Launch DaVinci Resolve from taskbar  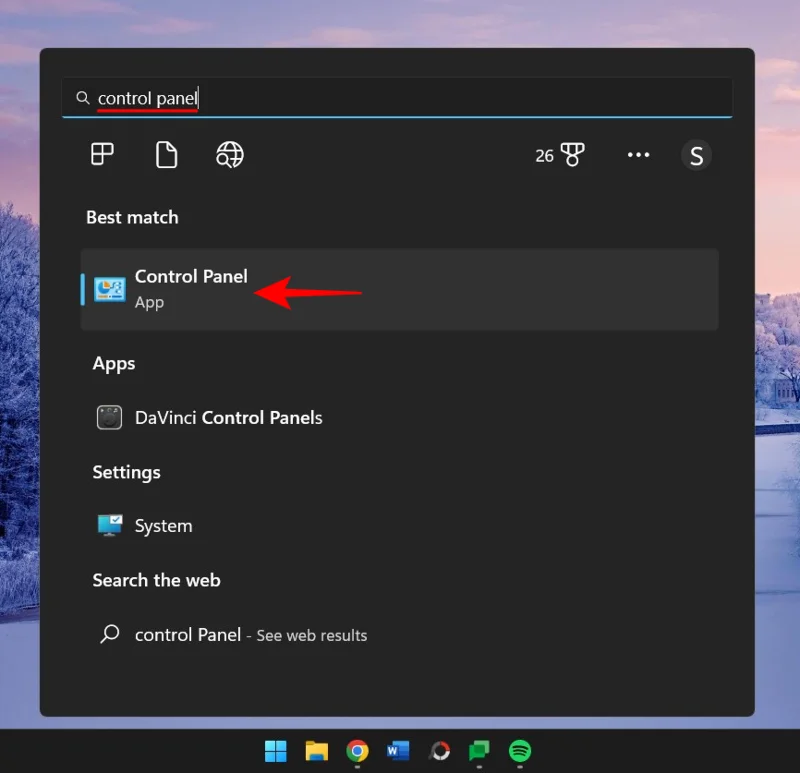[x=438, y=750]
